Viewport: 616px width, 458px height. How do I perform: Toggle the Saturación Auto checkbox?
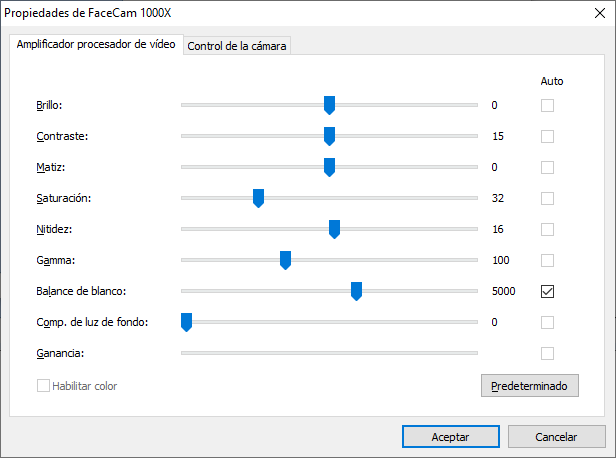coord(547,198)
